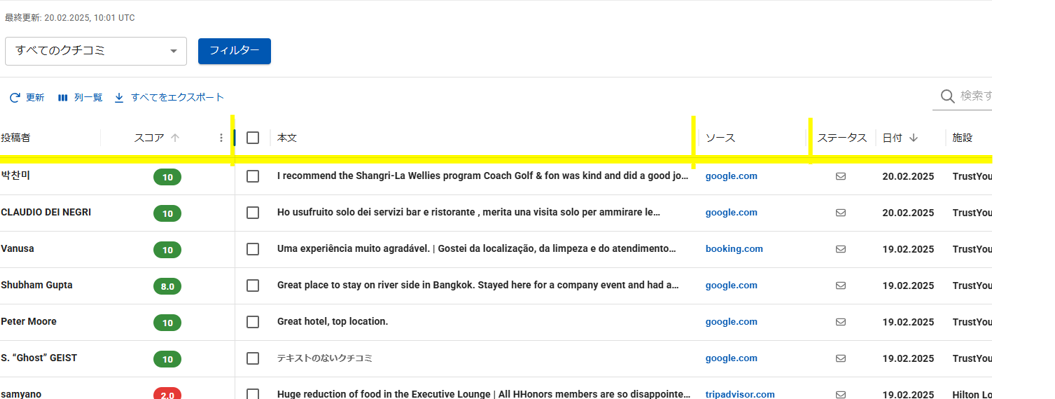1055x399 pixels.
Task: Open review text Great hotel, top location.
Action: [332, 322]
